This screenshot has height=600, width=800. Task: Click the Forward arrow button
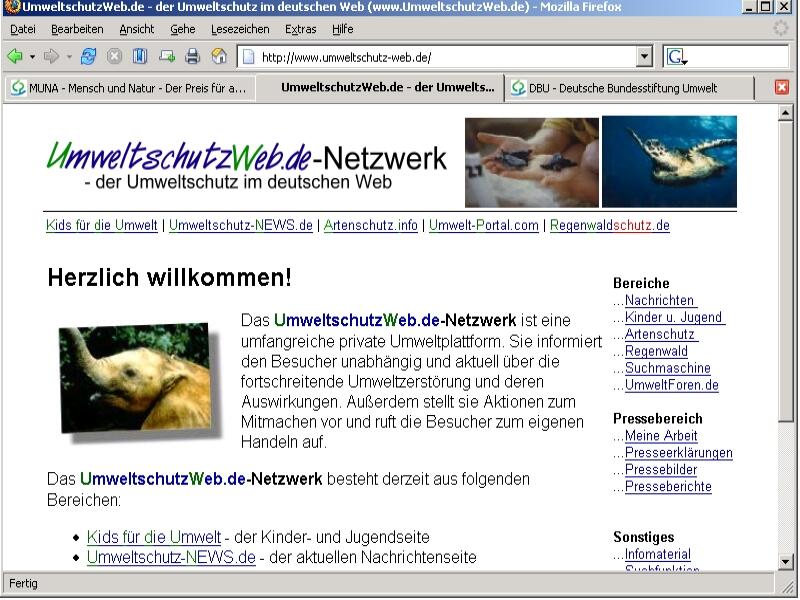[x=51, y=57]
